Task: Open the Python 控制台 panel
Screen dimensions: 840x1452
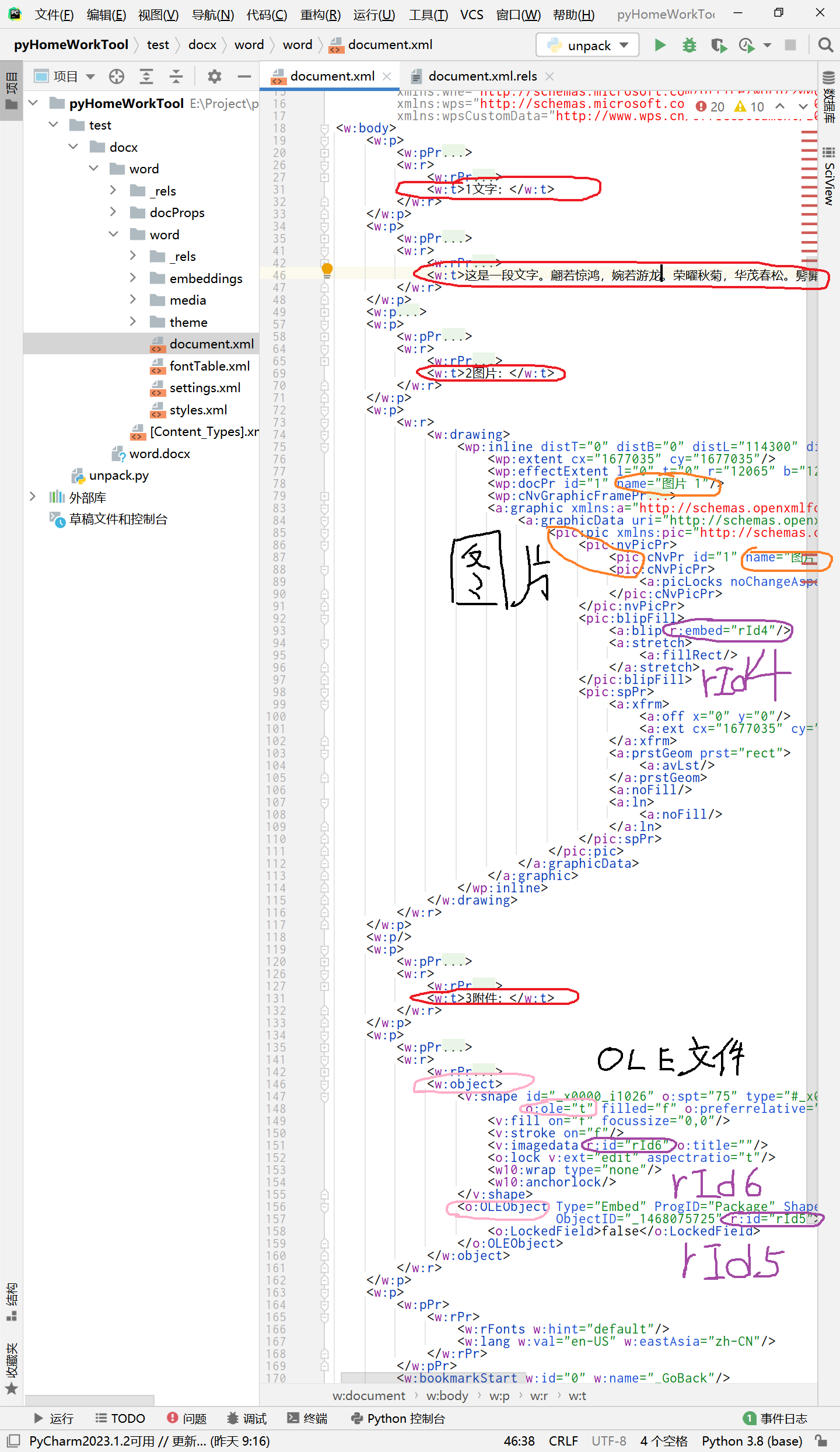Action: click(x=398, y=1419)
